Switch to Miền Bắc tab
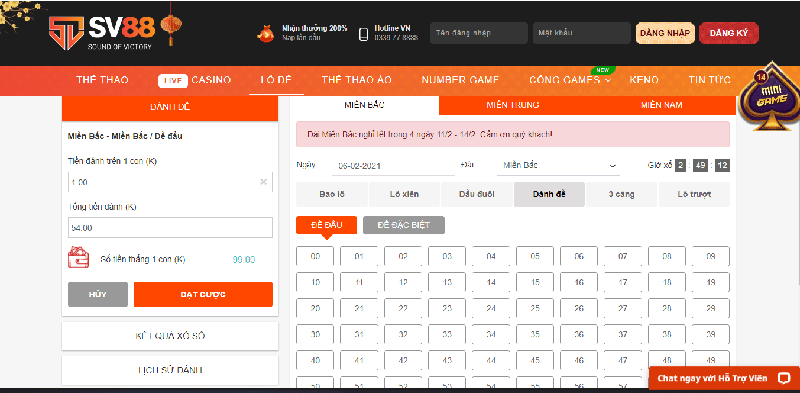The height and width of the screenshot is (393, 800). [364, 105]
